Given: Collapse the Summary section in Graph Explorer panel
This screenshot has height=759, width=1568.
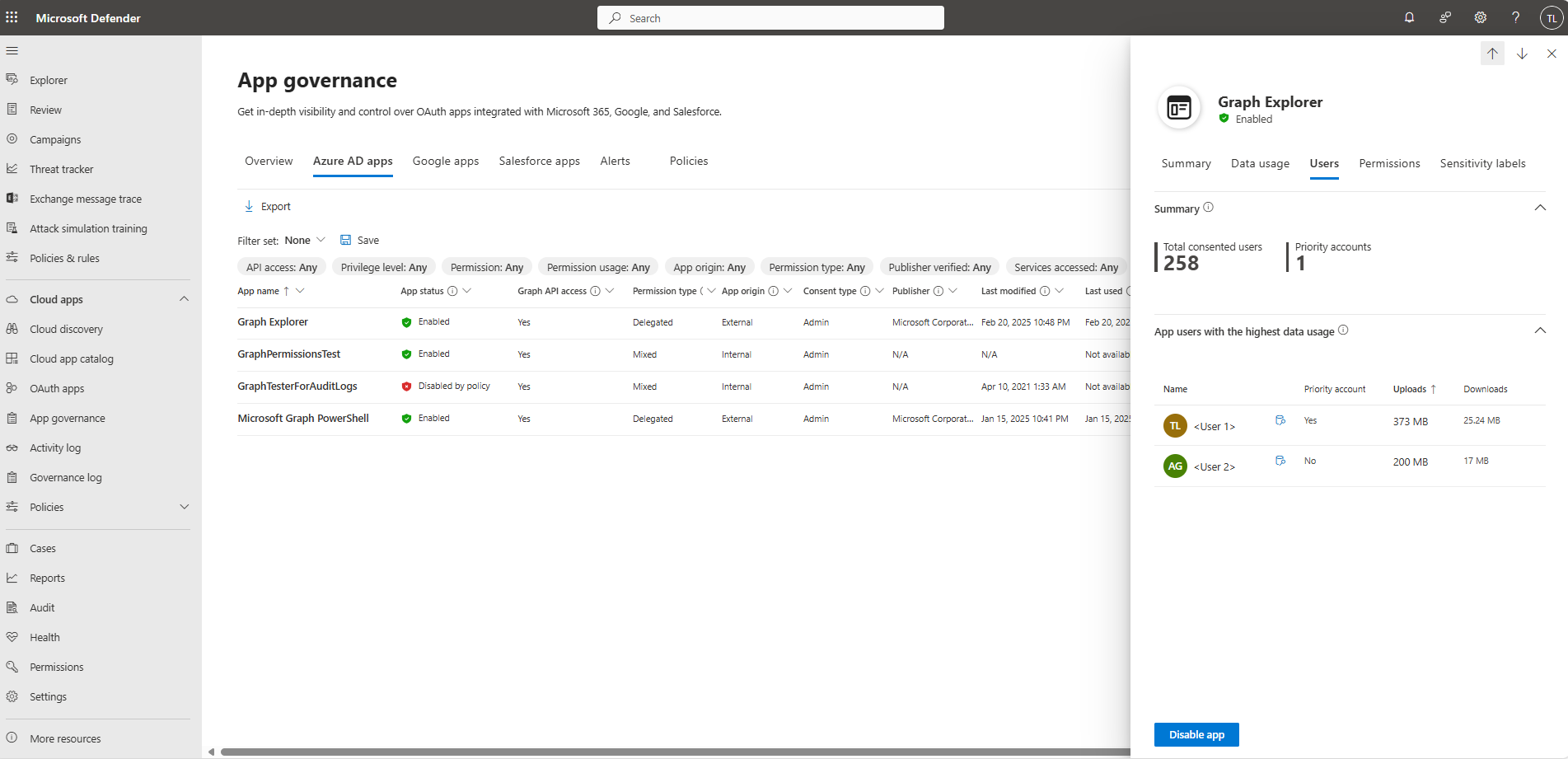Looking at the screenshot, I should pos(1540,208).
